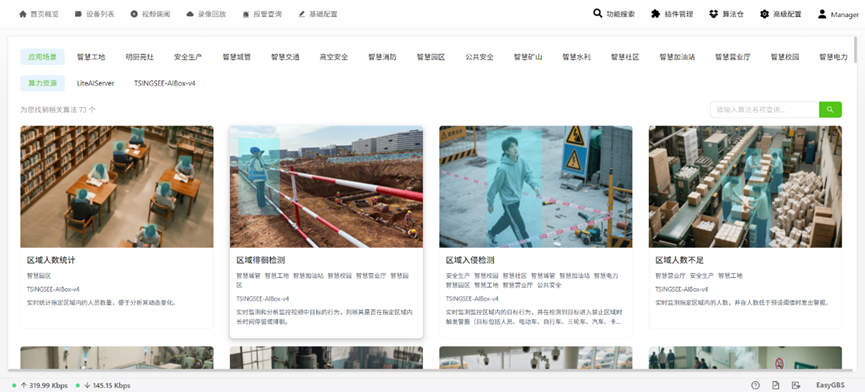Open 首页概览 home in top navigation
Viewport: 865px width, 392px height.
tap(39, 14)
